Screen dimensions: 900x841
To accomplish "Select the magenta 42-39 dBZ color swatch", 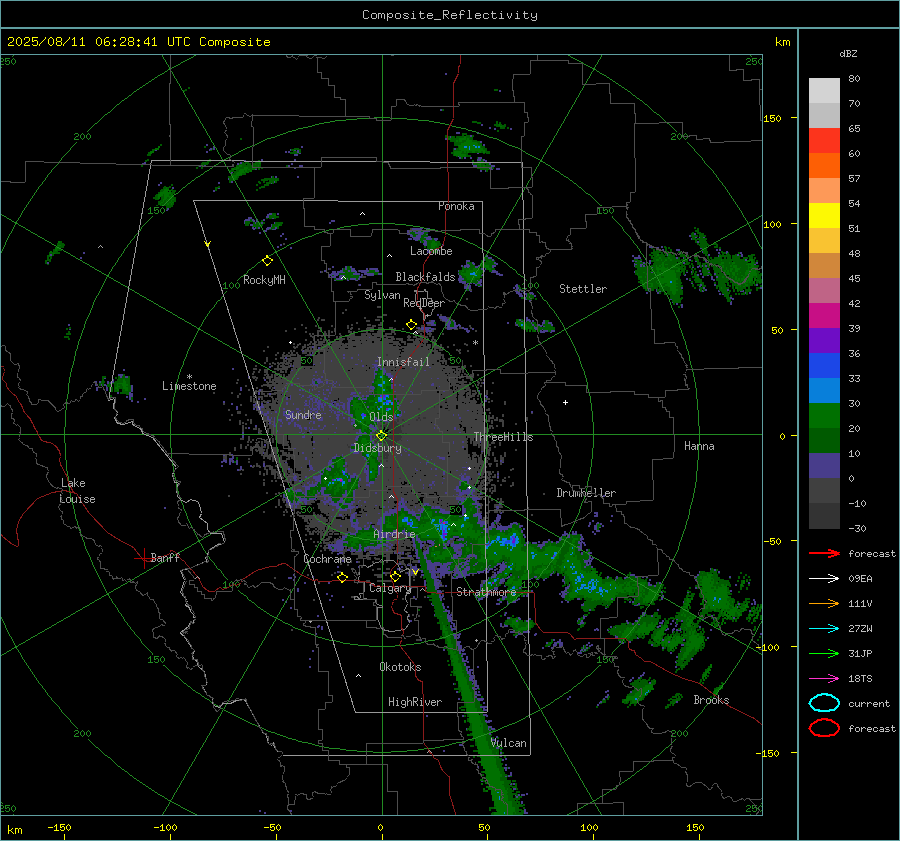I will [x=824, y=316].
